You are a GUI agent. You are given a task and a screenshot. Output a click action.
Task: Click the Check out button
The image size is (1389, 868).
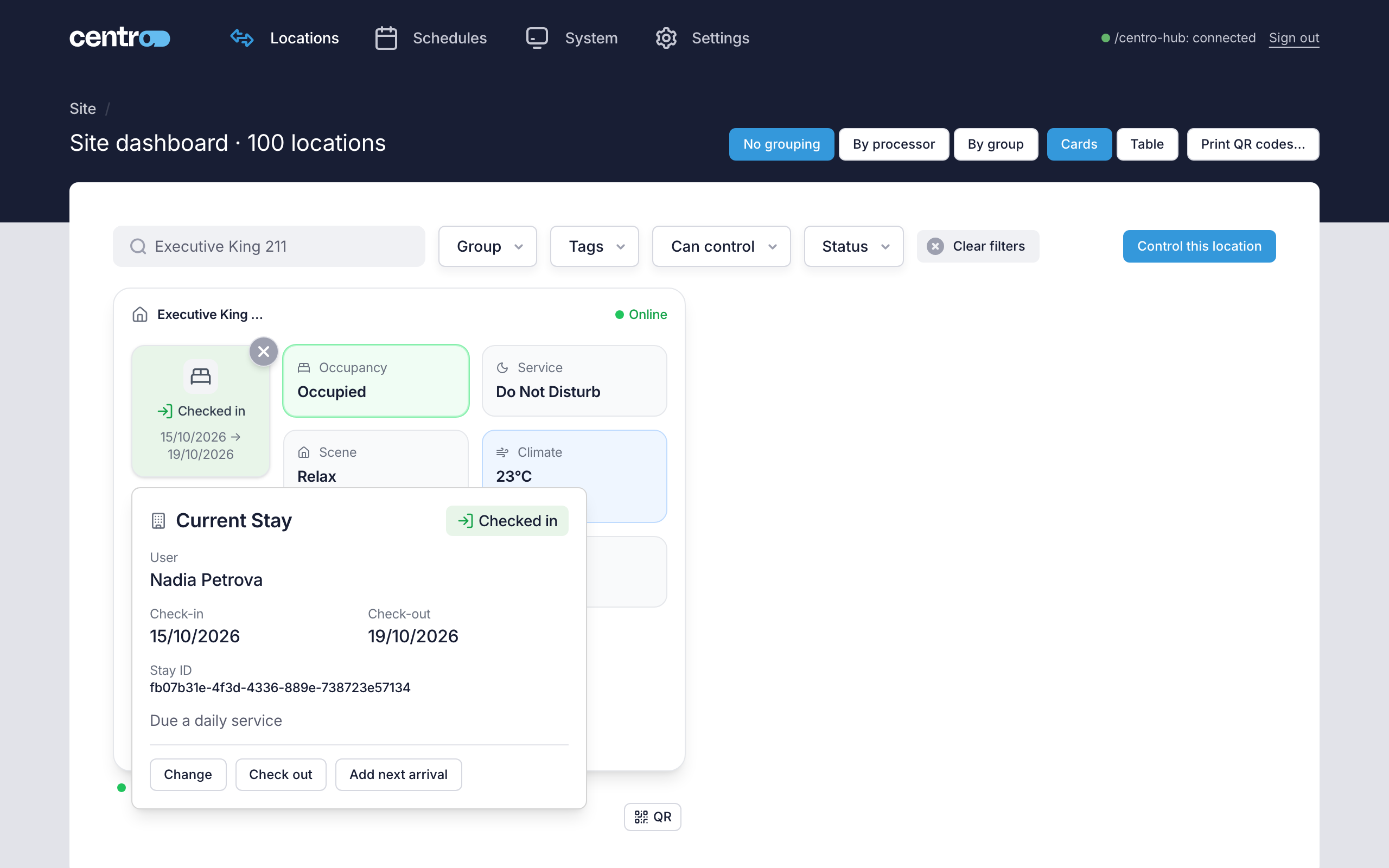(281, 775)
